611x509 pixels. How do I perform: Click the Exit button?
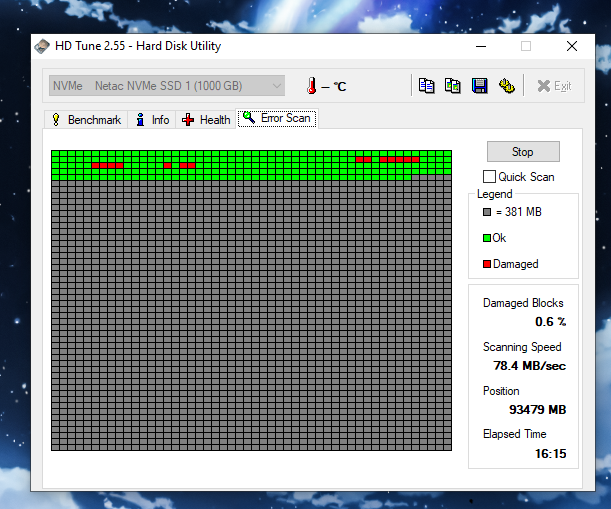[554, 86]
